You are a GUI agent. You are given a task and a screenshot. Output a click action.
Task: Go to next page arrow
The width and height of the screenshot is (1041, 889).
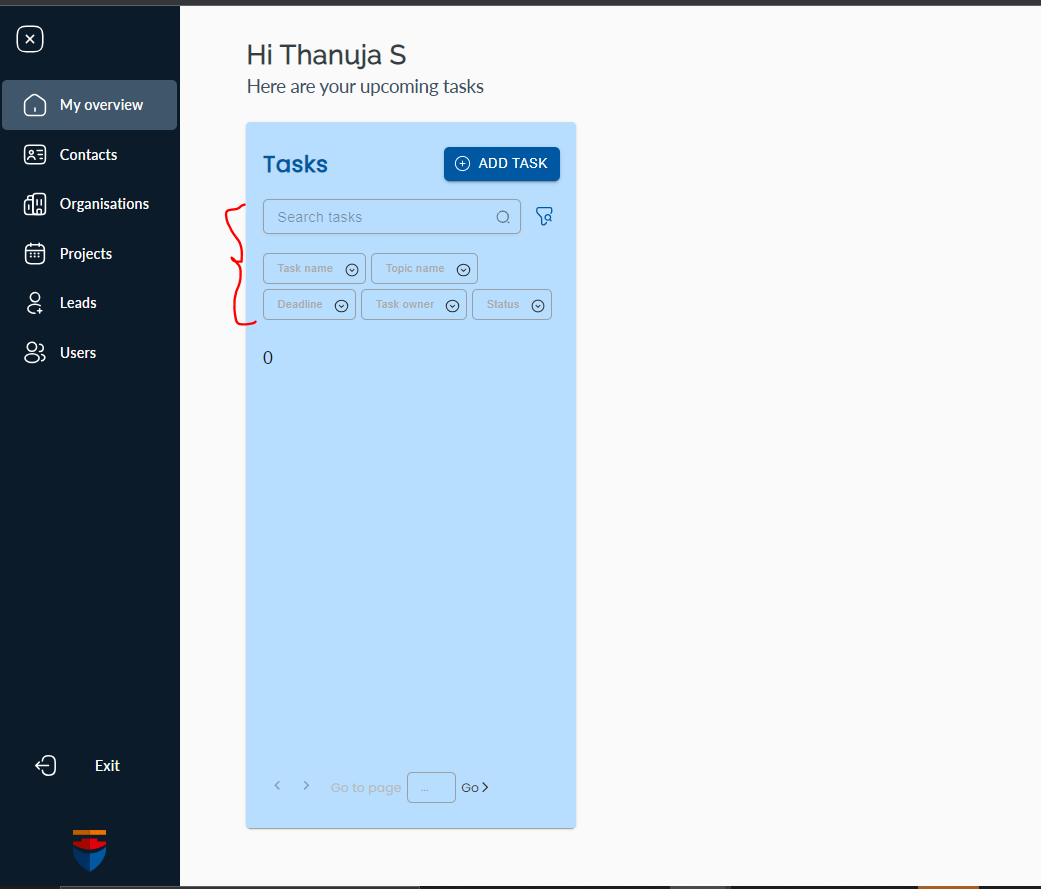pyautogui.click(x=306, y=785)
